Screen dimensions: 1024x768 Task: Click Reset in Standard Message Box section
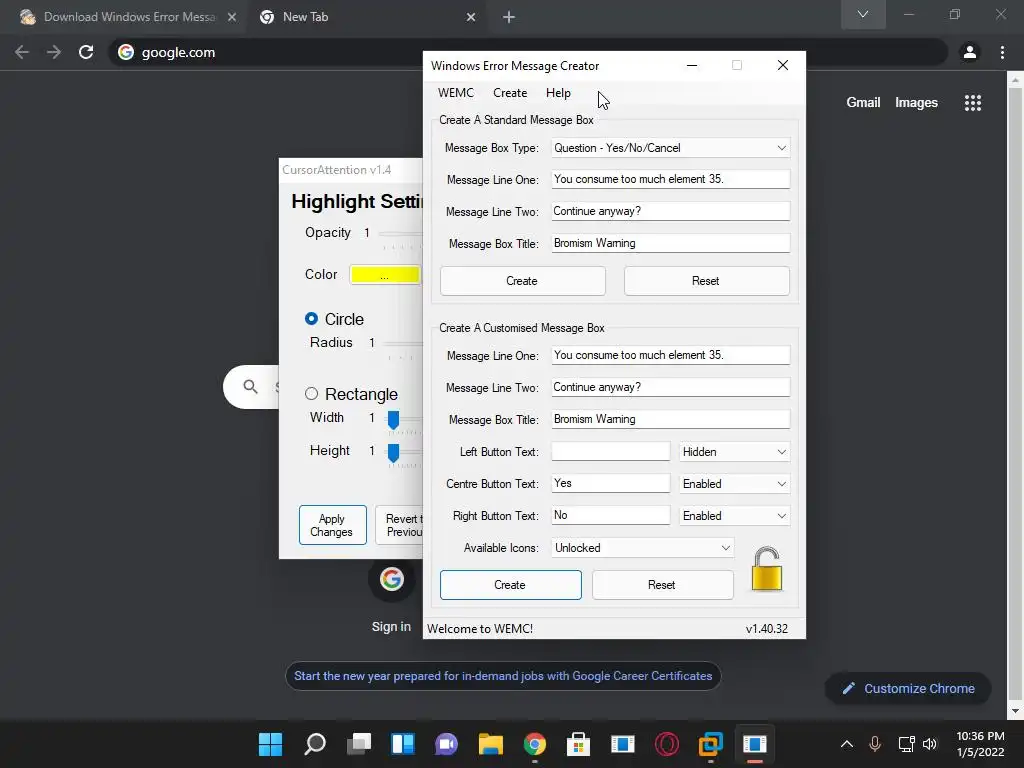click(x=706, y=281)
